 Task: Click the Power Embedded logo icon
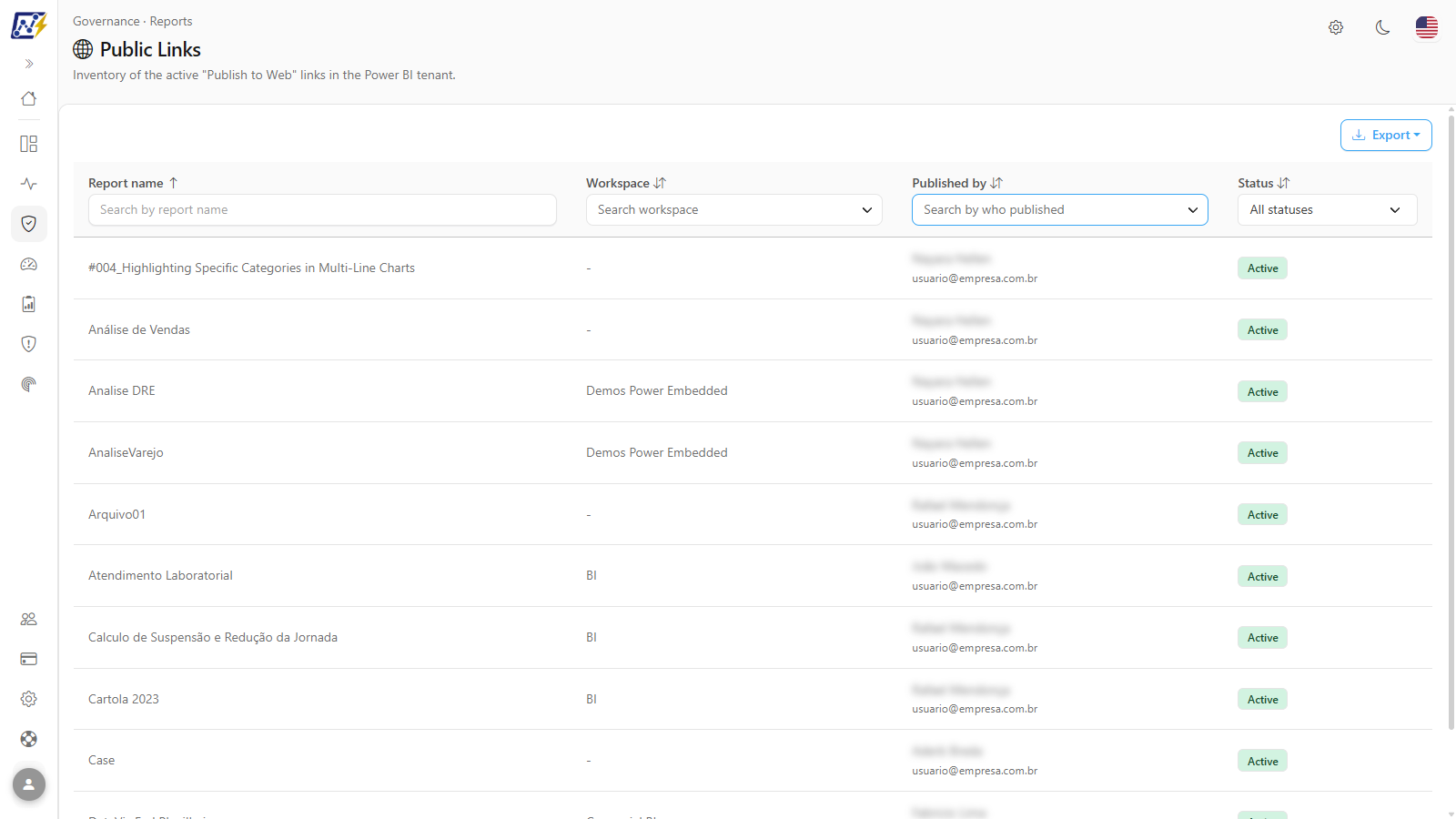pyautogui.click(x=29, y=25)
